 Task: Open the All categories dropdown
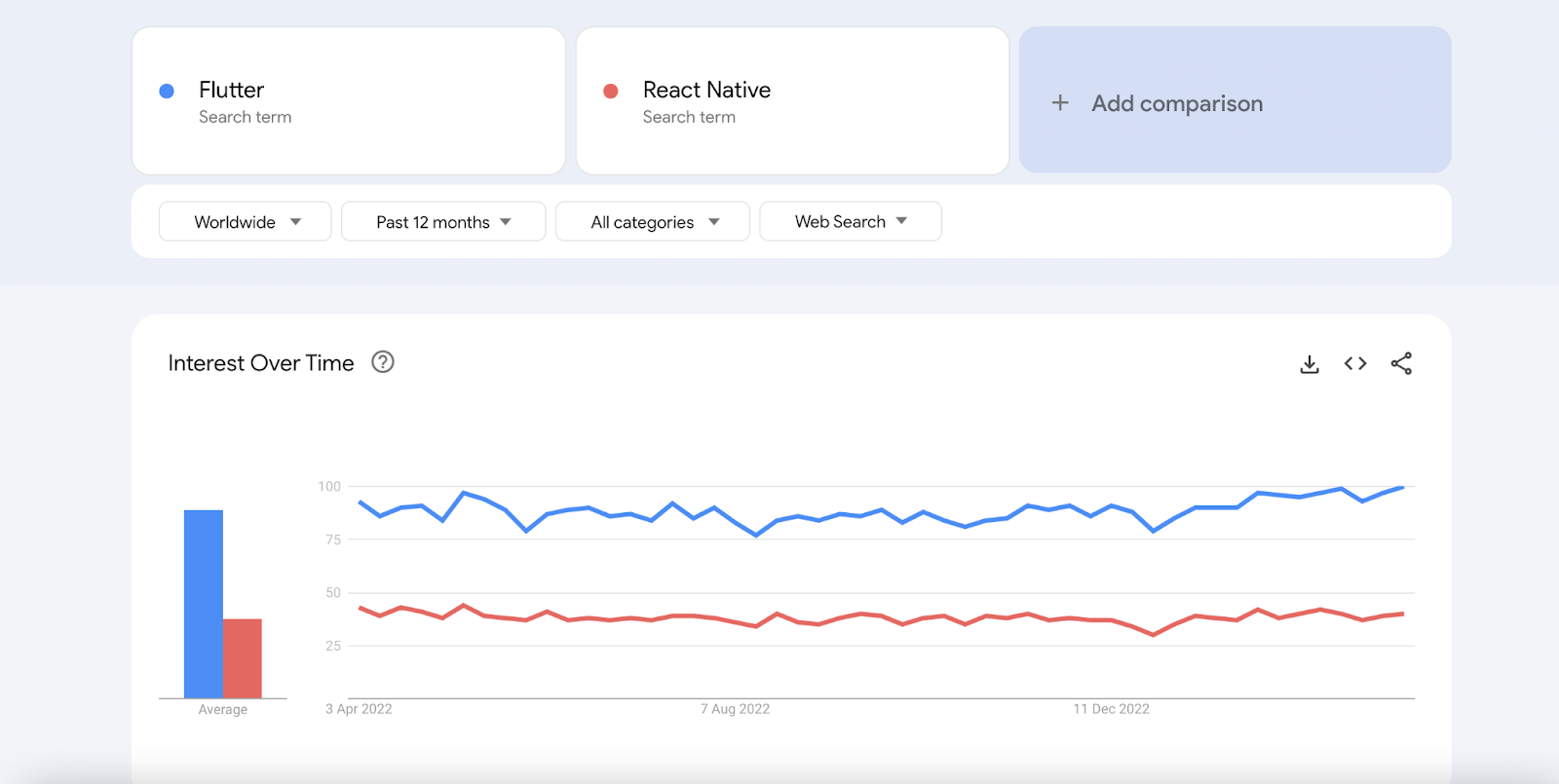click(x=653, y=222)
